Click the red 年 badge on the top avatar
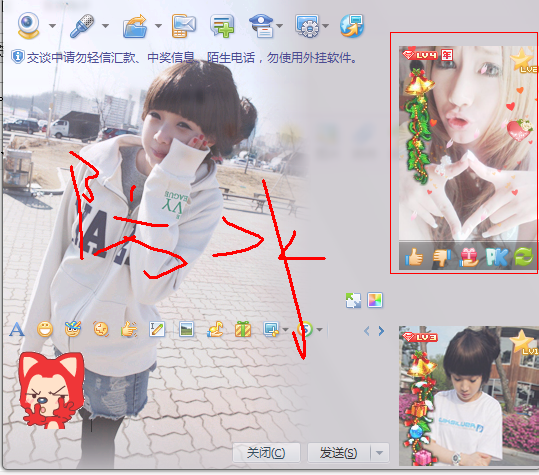The image size is (539, 475). 447,55
